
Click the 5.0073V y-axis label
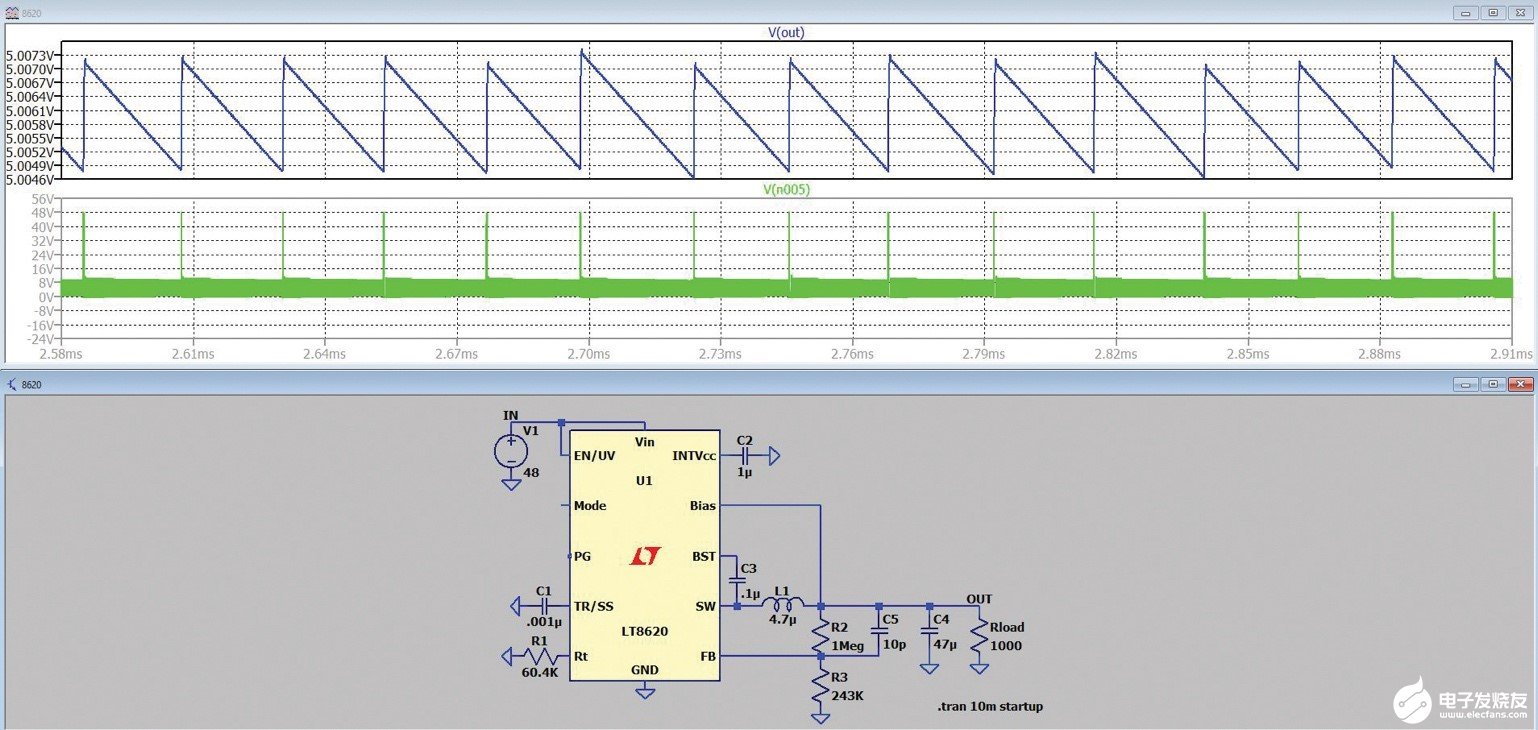pos(31,55)
